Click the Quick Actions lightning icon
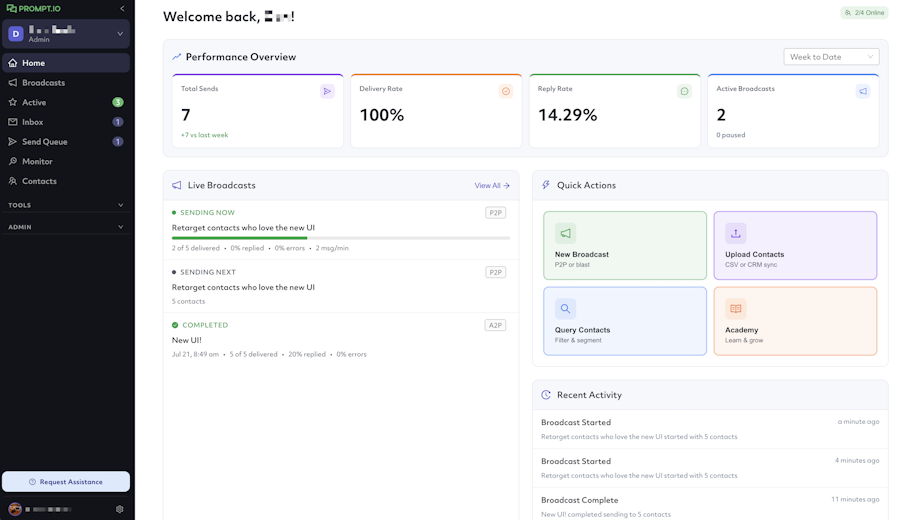 (546, 185)
